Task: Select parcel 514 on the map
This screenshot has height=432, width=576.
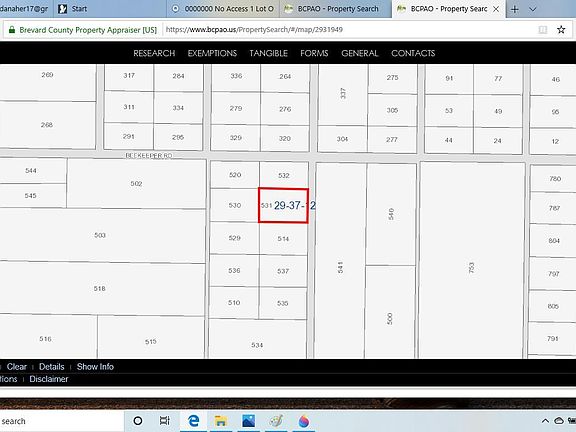Action: point(283,239)
